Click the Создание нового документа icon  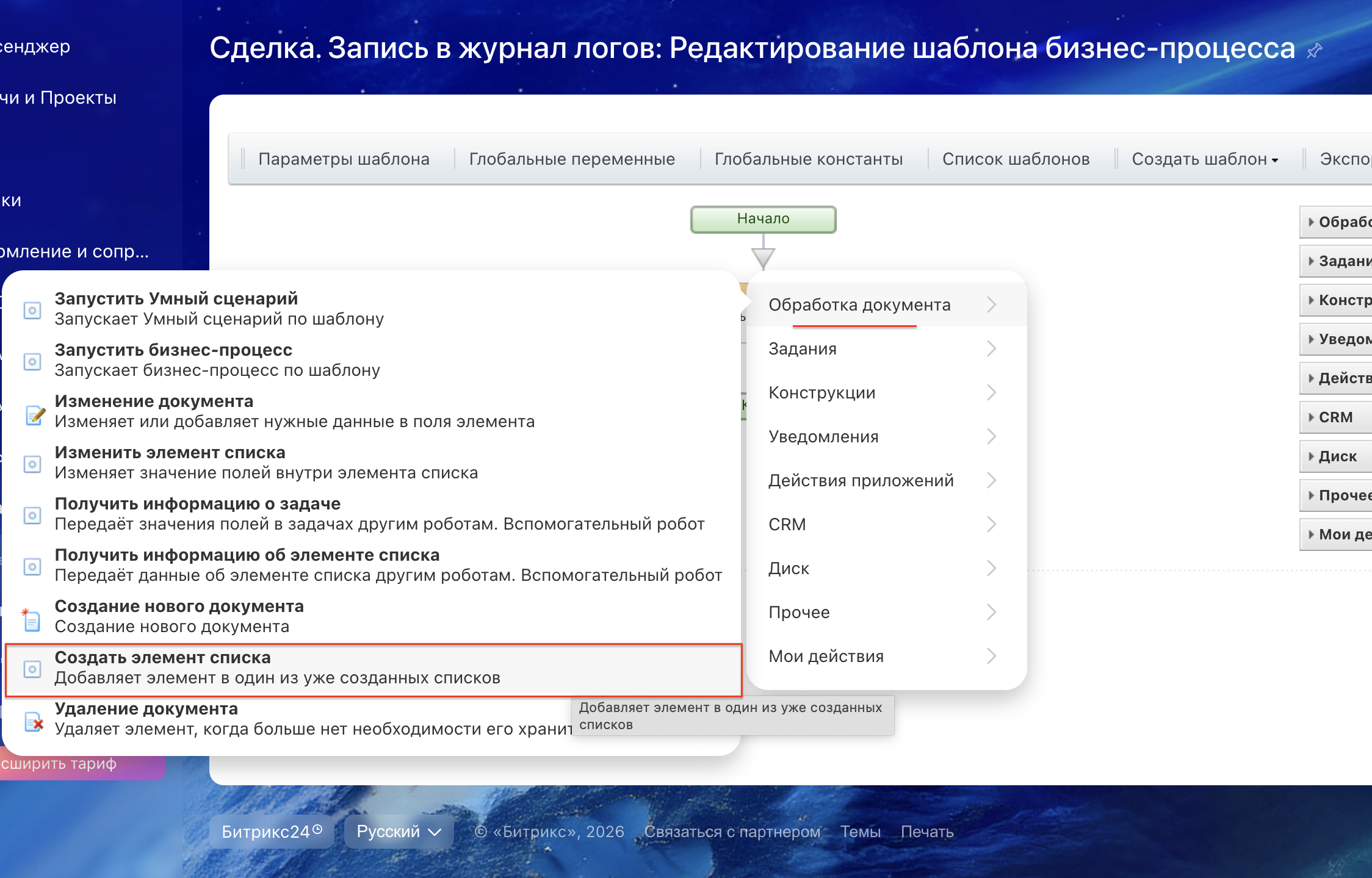31,620
